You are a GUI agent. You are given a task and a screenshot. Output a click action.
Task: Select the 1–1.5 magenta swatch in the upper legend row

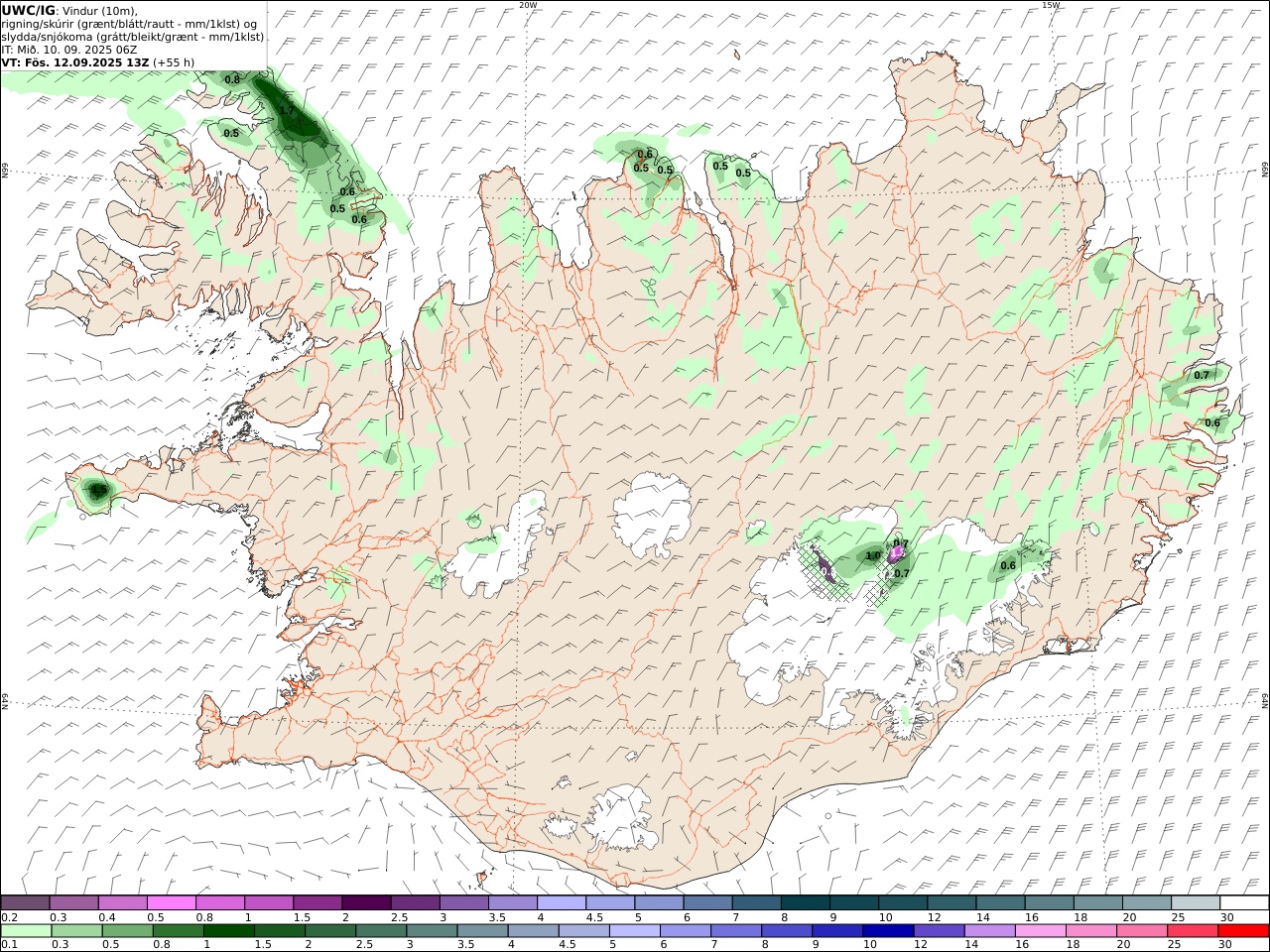coord(268,902)
